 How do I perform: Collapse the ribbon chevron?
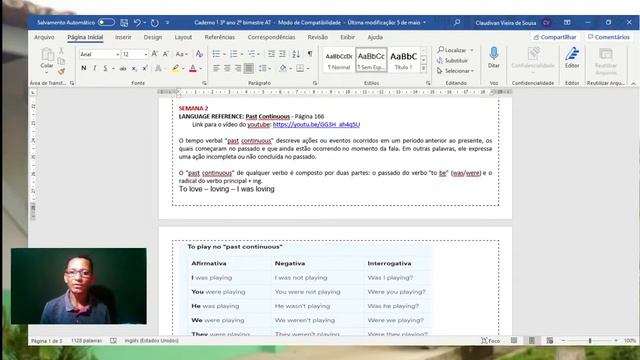[x=633, y=83]
